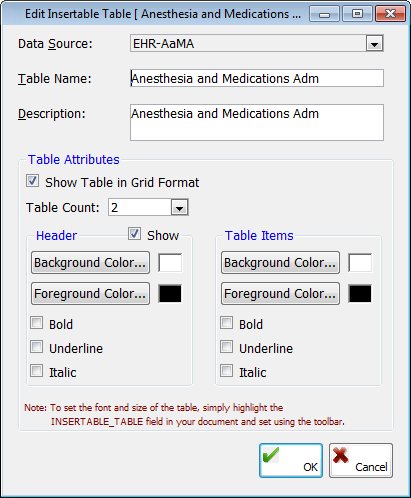Click into the Table Name text field
The height and width of the screenshot is (498, 411).
(257, 78)
